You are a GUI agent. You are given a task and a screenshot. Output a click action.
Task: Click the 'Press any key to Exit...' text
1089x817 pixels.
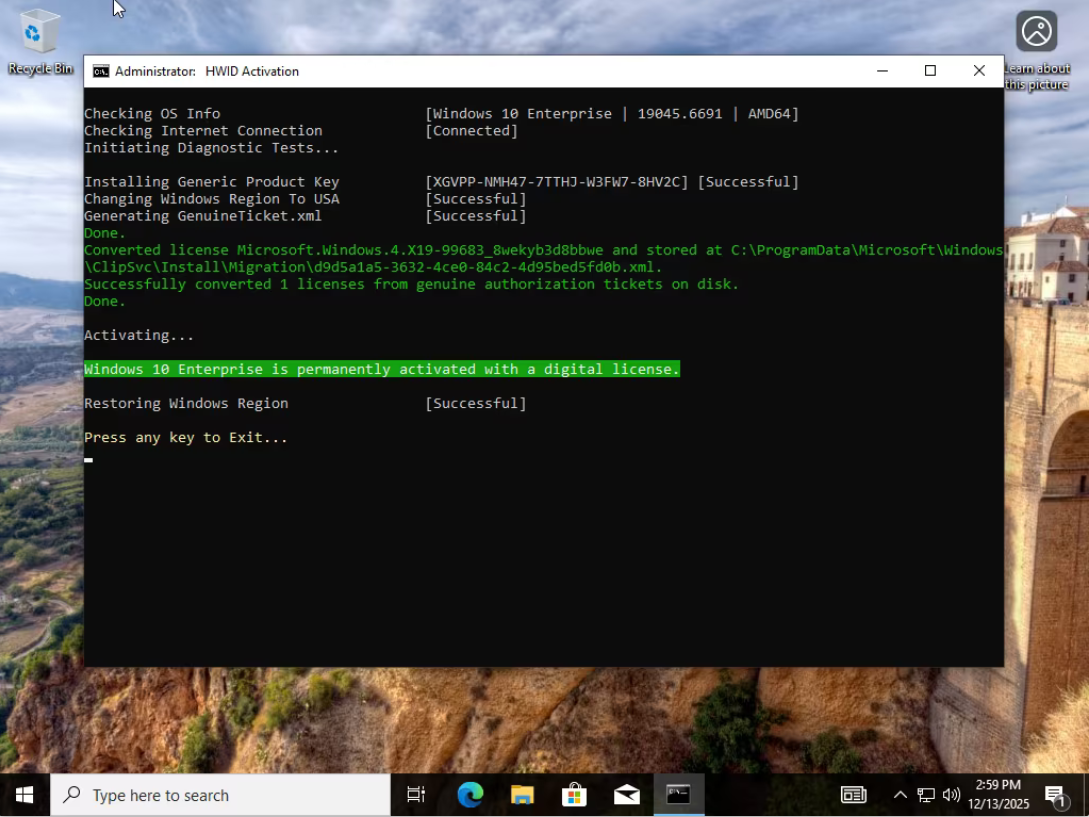(x=185, y=438)
